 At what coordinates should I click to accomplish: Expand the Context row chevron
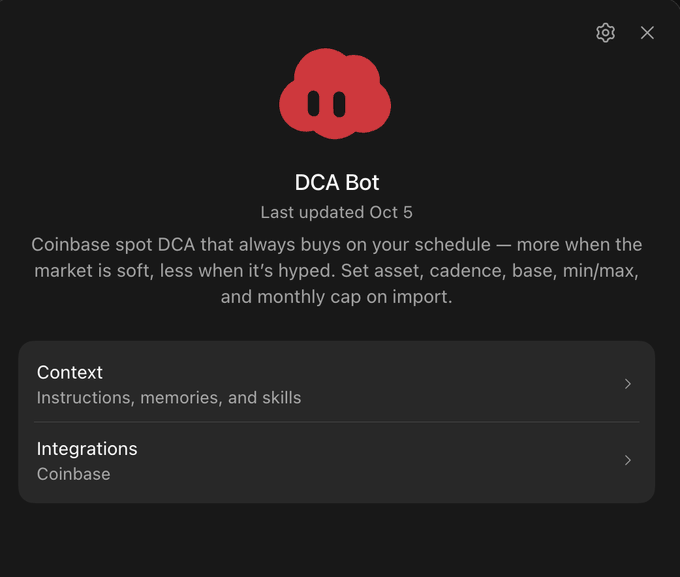point(628,384)
